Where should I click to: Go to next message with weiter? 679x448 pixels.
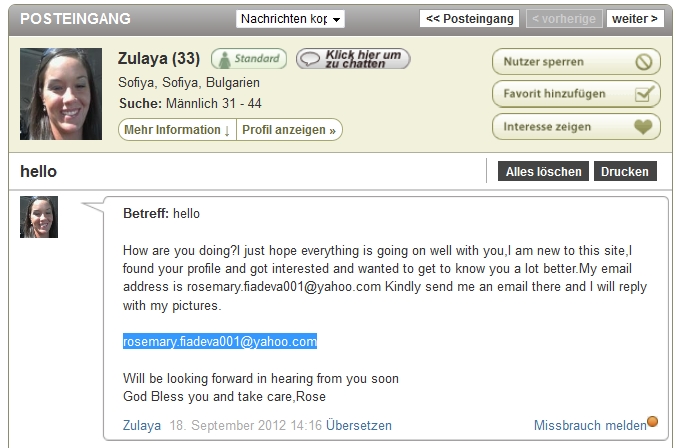coord(635,19)
